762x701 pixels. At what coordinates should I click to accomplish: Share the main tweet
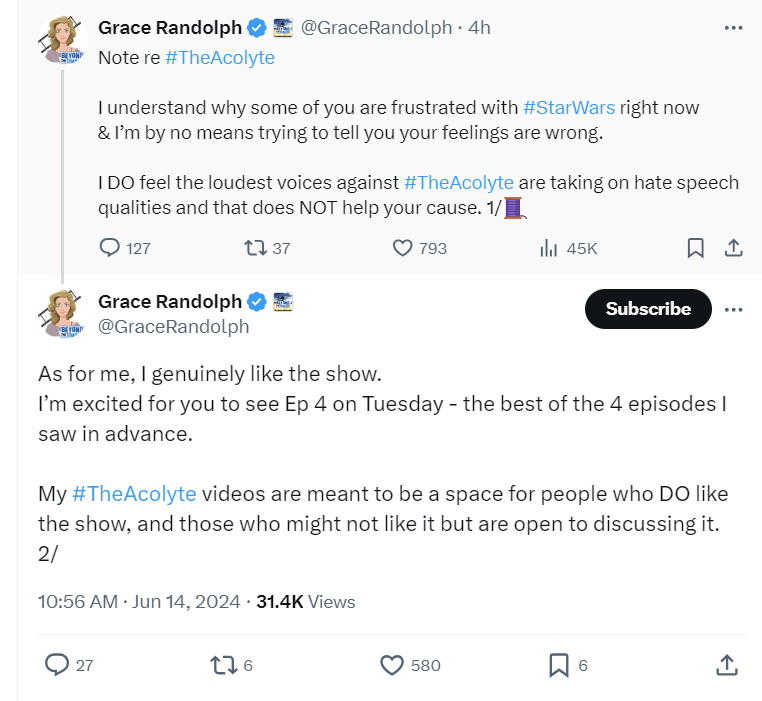pos(727,664)
